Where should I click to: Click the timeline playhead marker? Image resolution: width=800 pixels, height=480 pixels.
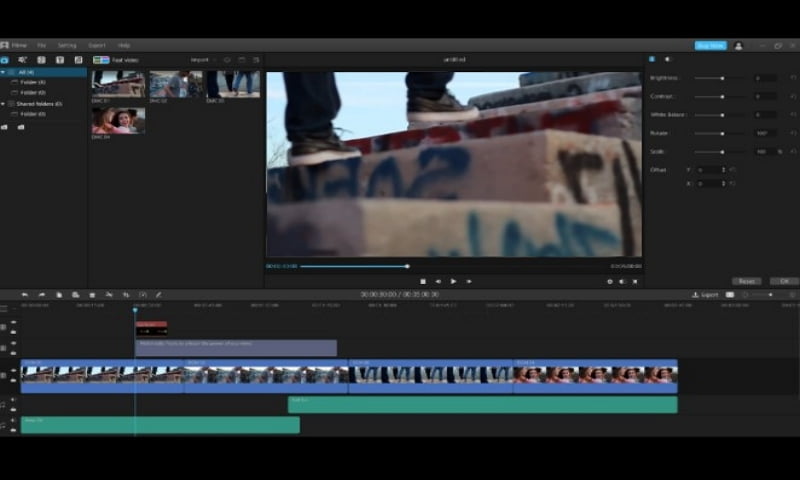(x=135, y=310)
